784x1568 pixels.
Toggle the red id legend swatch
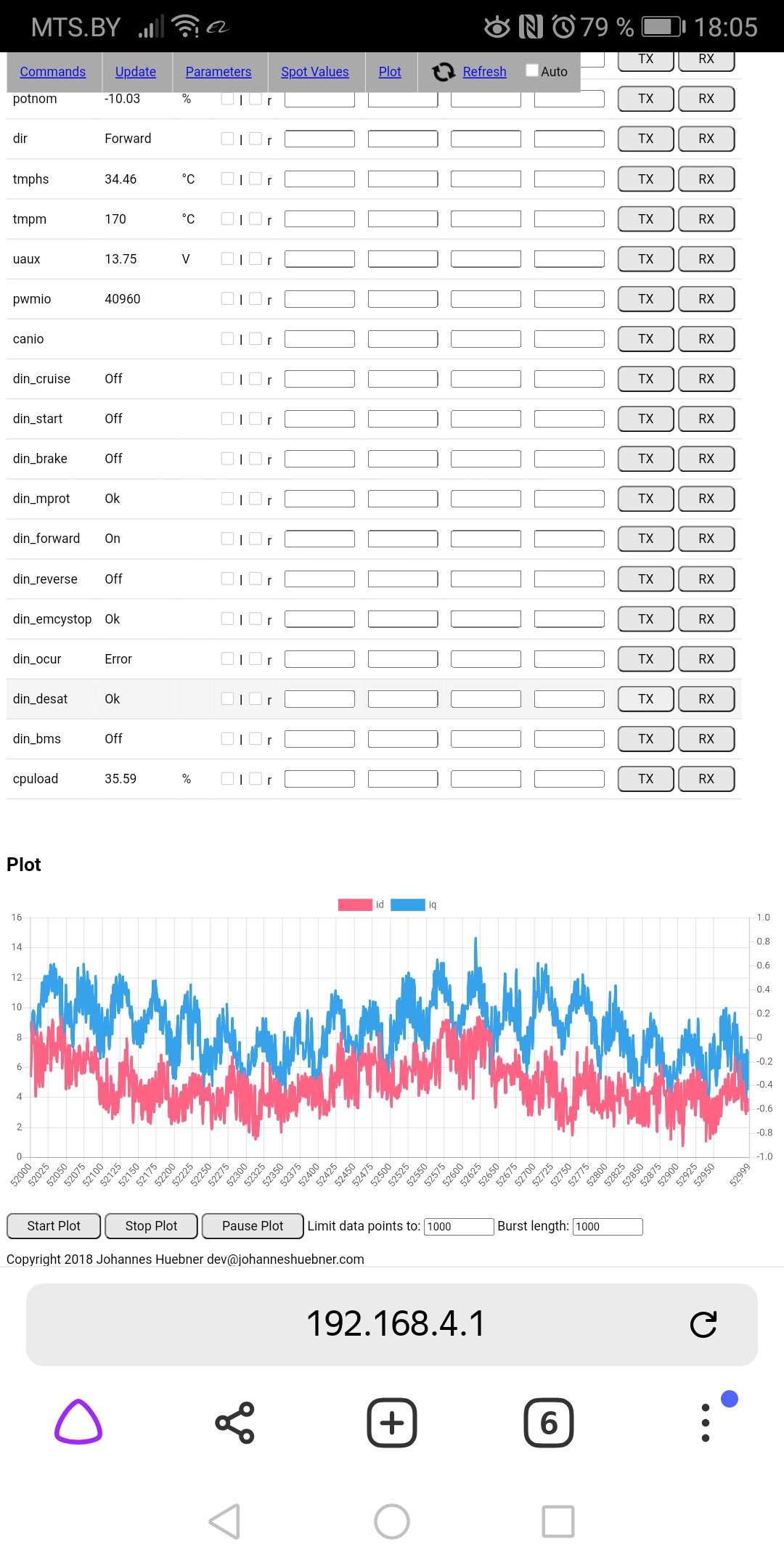355,905
